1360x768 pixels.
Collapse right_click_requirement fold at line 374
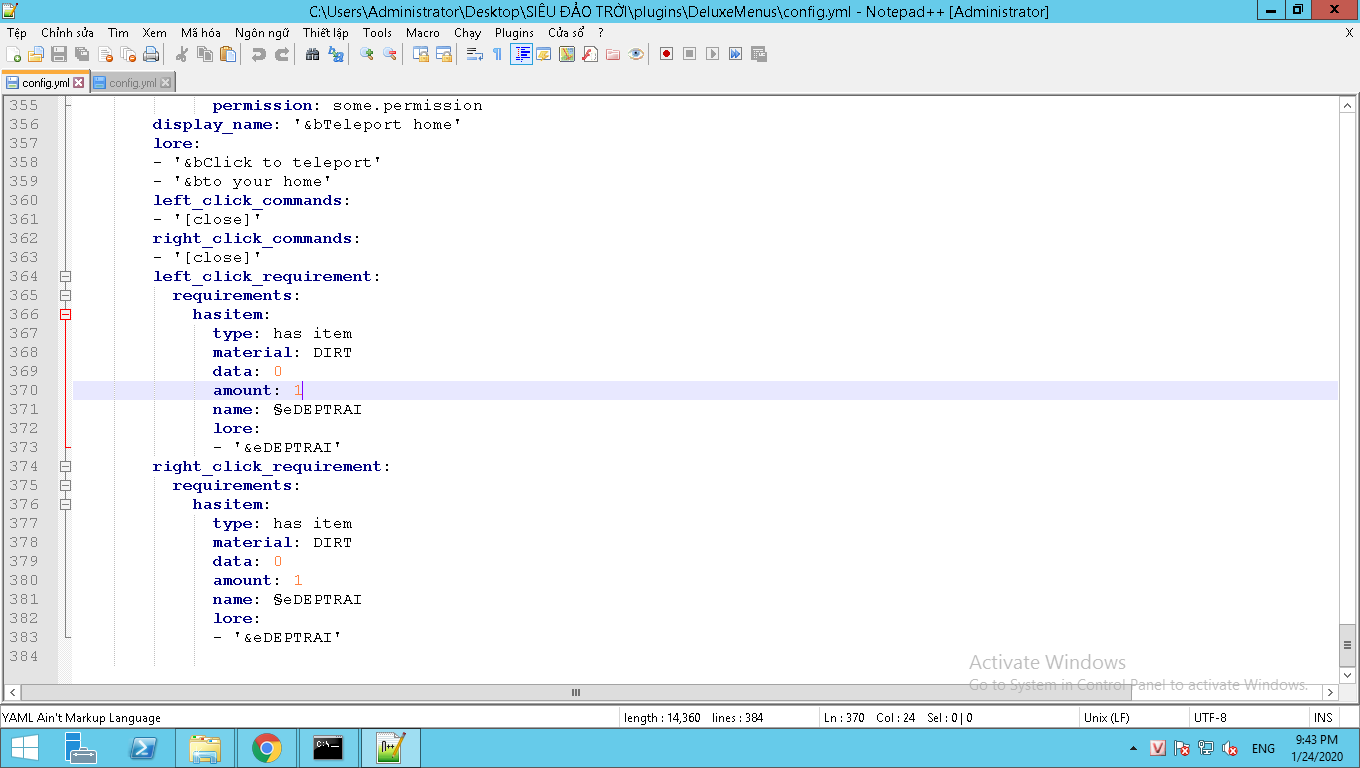pyautogui.click(x=65, y=466)
